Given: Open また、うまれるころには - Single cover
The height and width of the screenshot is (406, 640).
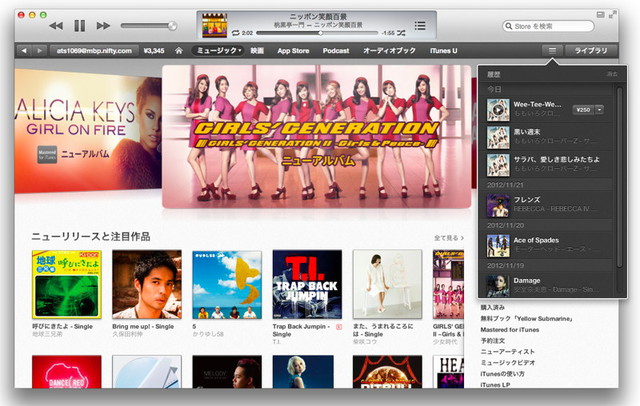Looking at the screenshot, I should click(387, 284).
